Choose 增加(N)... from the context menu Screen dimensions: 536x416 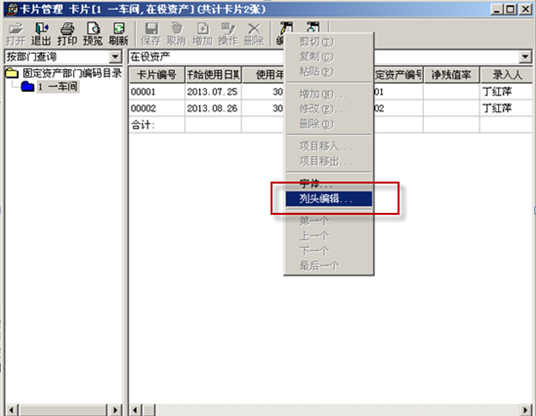[329, 94]
